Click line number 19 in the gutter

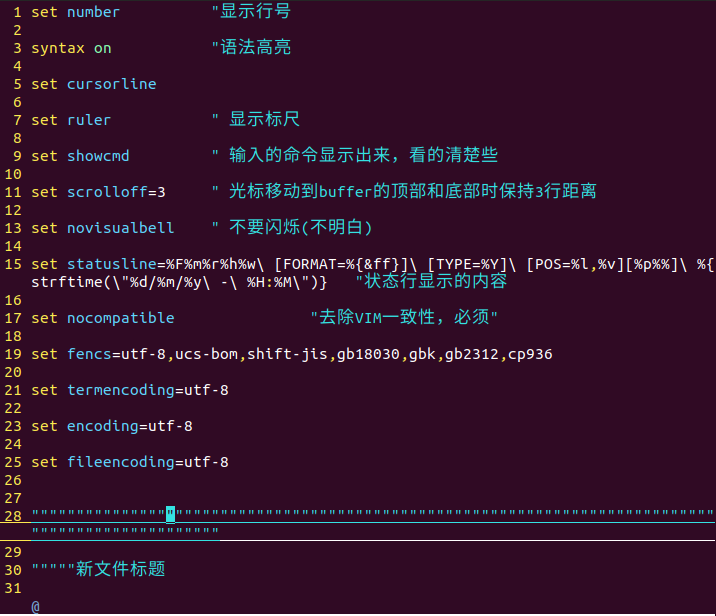[x=12, y=354]
